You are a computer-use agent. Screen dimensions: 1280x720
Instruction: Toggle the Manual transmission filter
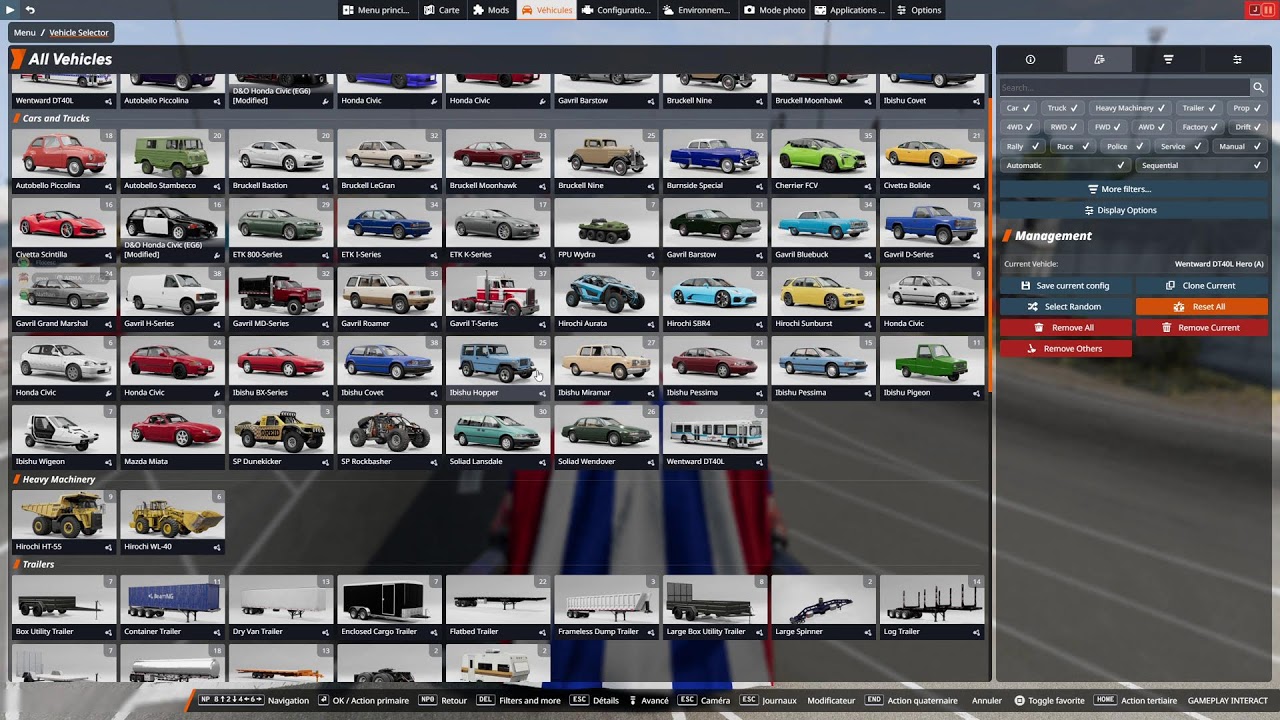pyautogui.click(x=1239, y=146)
